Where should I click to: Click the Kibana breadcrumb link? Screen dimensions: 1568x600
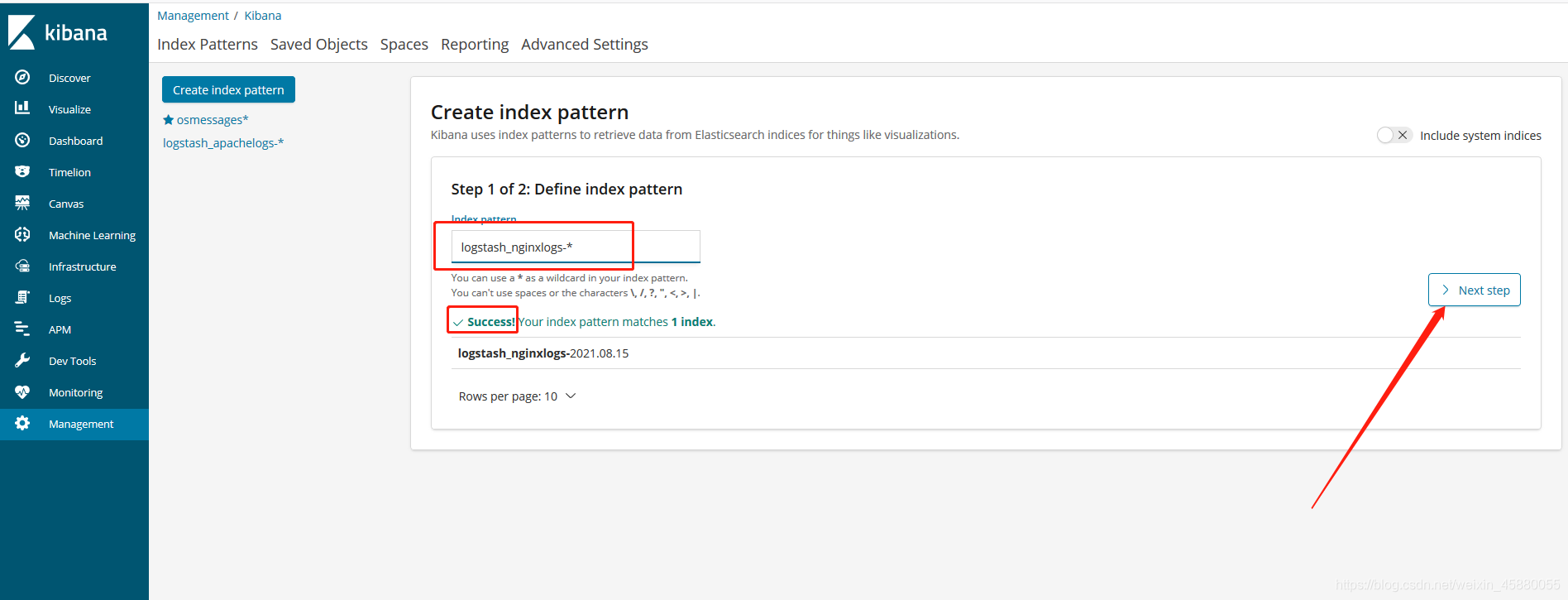pos(263,16)
